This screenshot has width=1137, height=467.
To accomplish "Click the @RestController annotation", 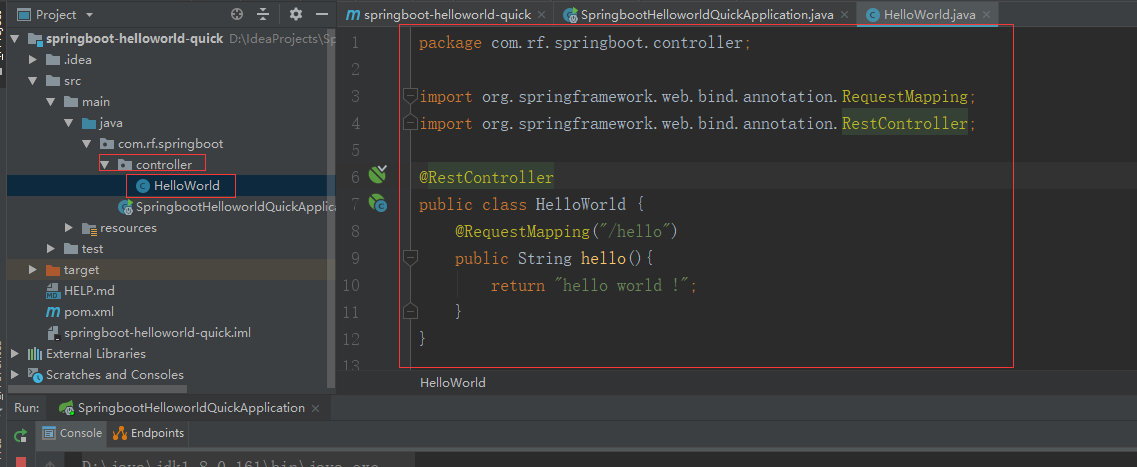I will tap(486, 177).
